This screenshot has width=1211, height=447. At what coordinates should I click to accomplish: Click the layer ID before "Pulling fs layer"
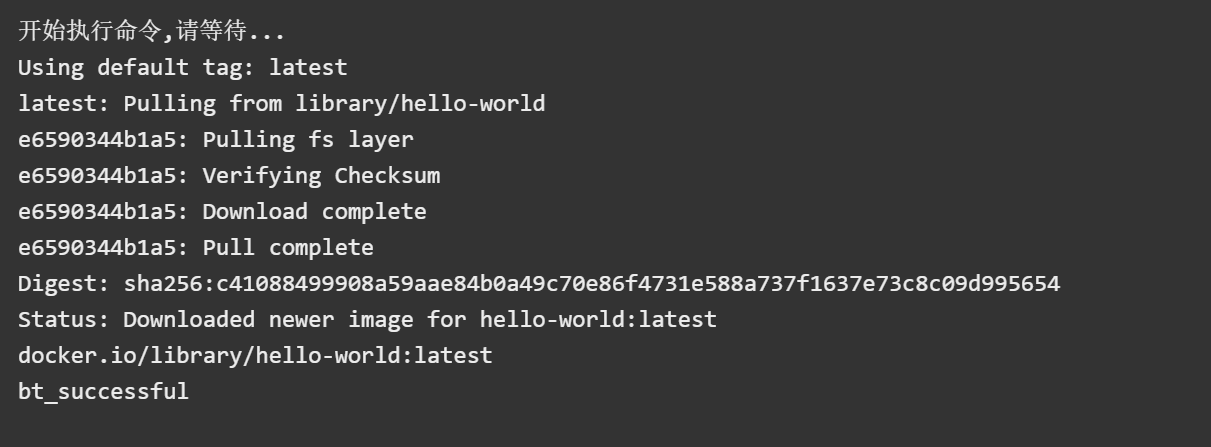tap(97, 140)
